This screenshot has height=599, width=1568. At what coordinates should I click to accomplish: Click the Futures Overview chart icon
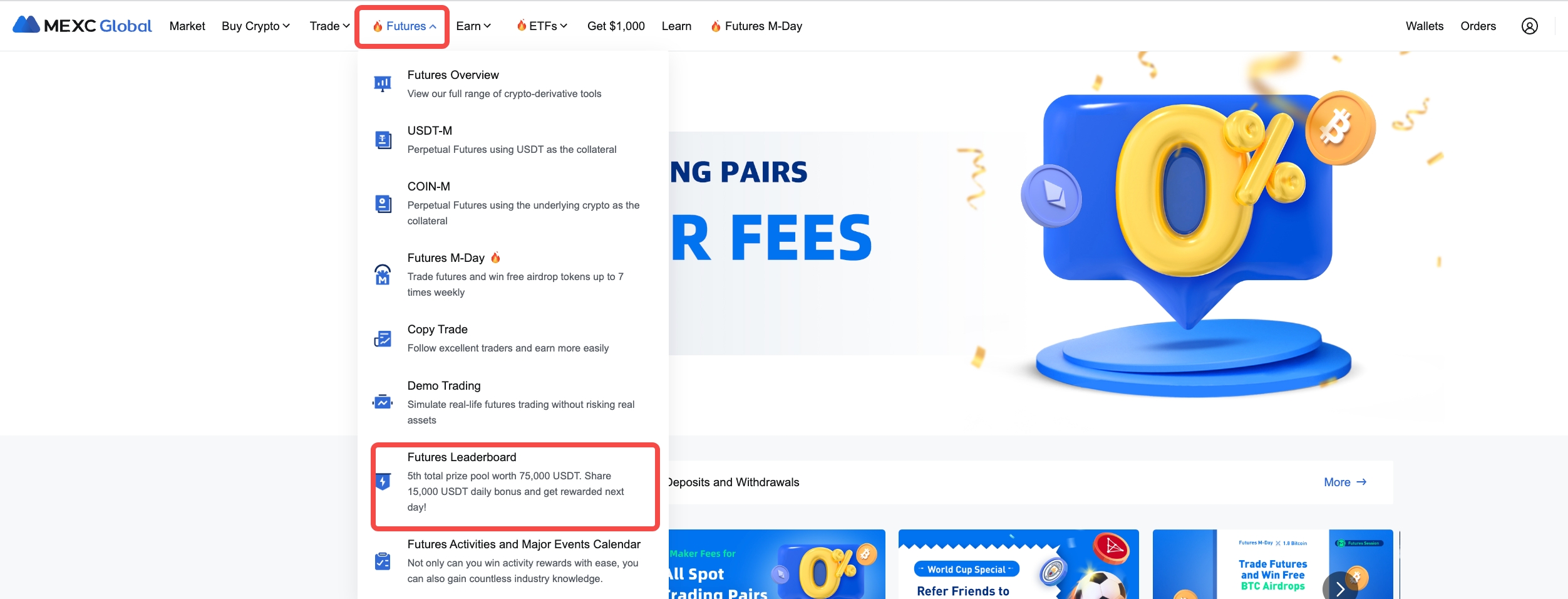coord(383,83)
